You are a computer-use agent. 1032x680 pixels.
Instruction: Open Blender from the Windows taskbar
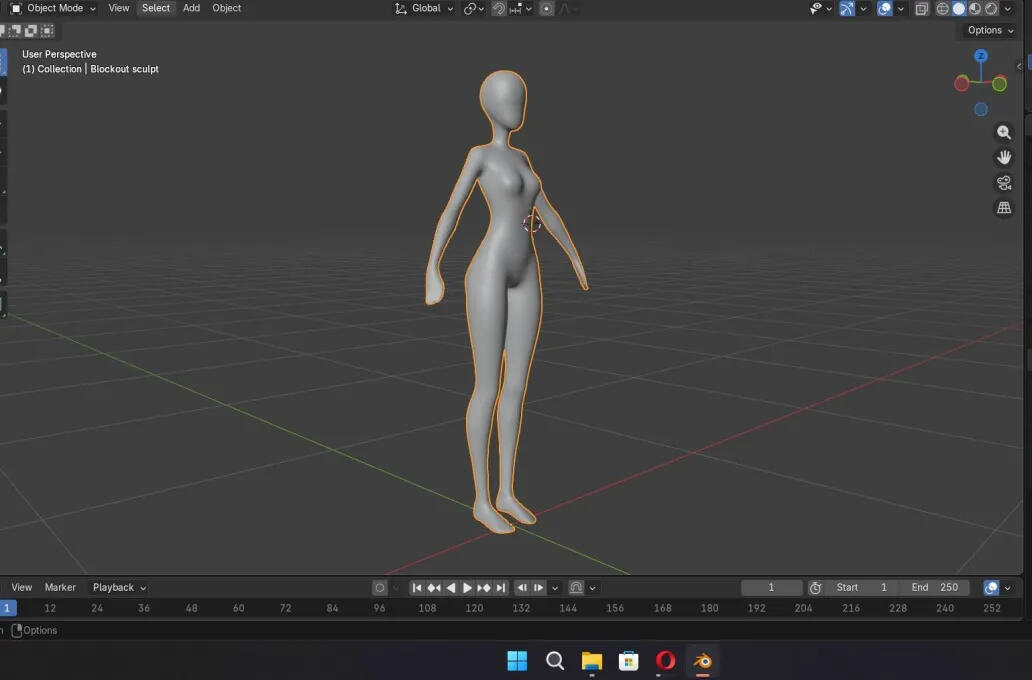pyautogui.click(x=702, y=660)
